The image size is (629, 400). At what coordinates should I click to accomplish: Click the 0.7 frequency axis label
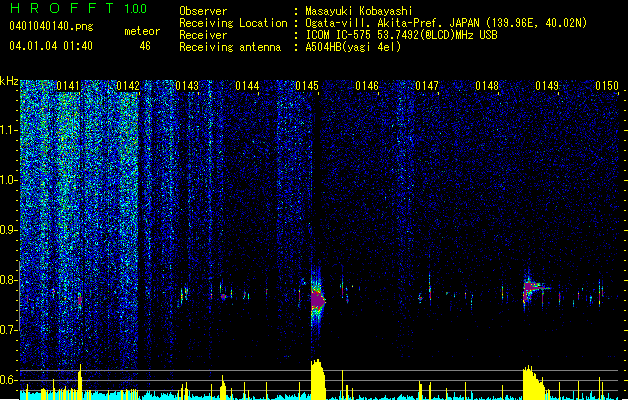tap(8, 330)
